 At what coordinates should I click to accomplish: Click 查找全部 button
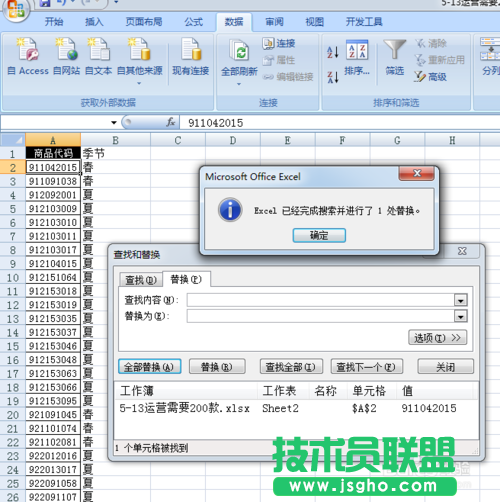291,367
